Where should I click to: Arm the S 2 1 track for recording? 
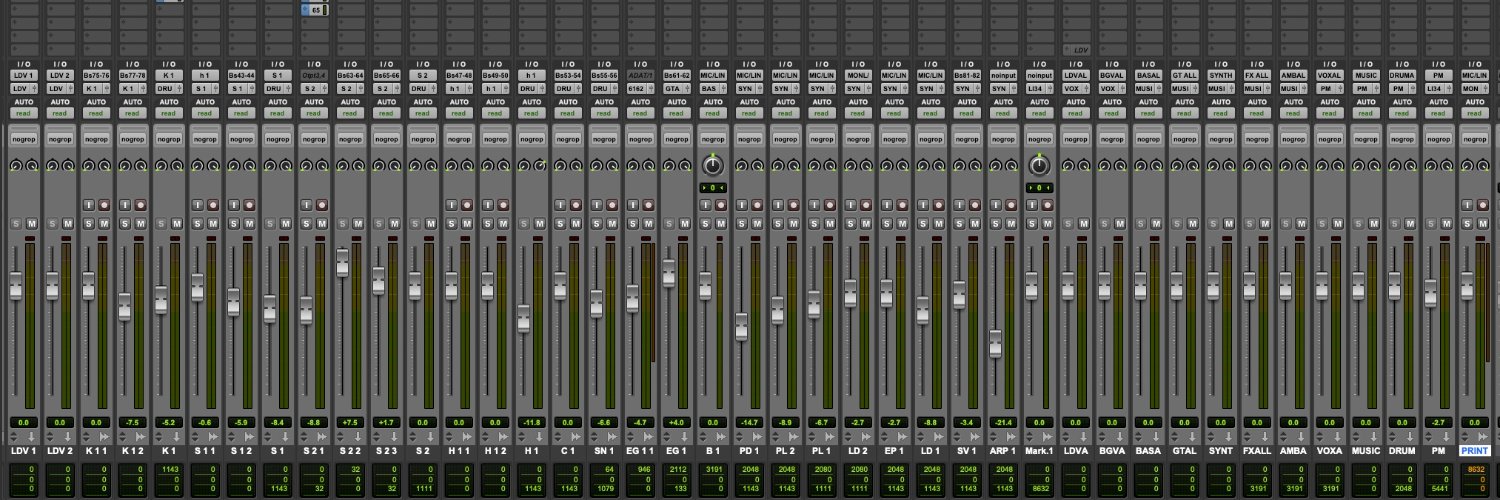(x=320, y=204)
